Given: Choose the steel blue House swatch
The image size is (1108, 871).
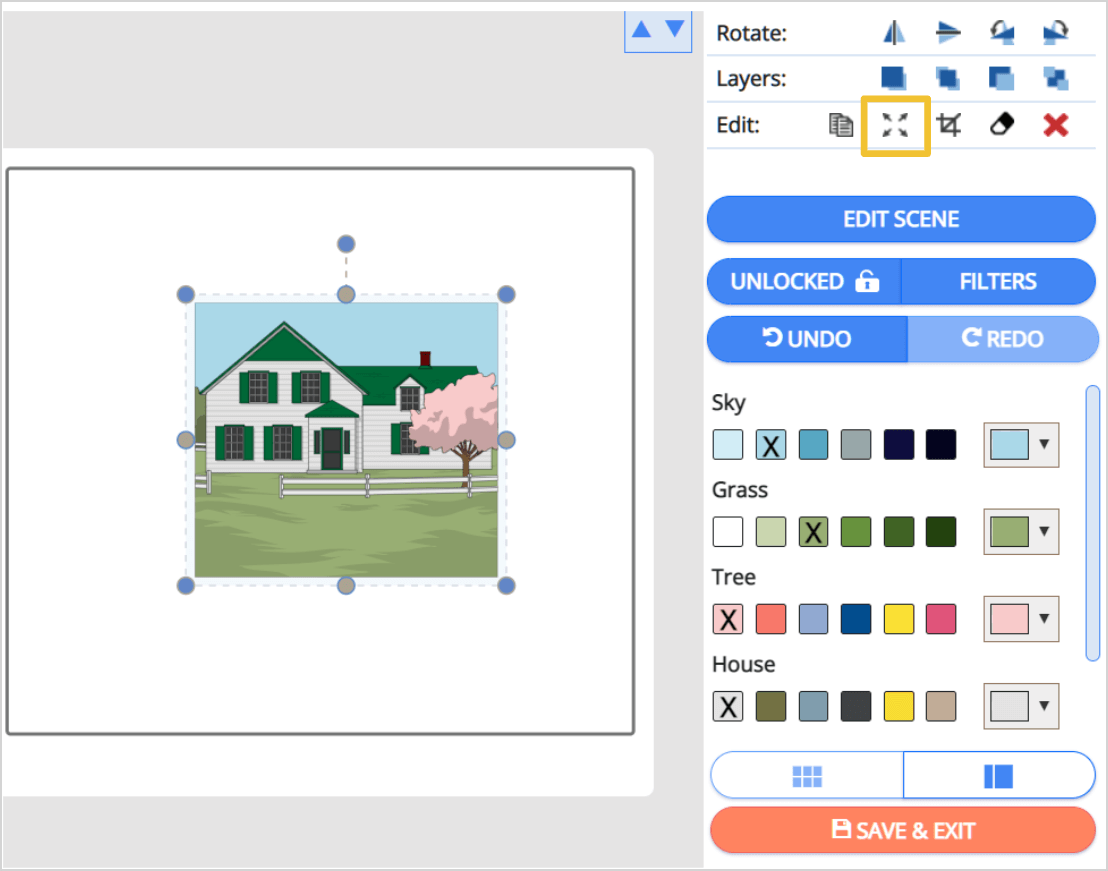Looking at the screenshot, I should 813,706.
